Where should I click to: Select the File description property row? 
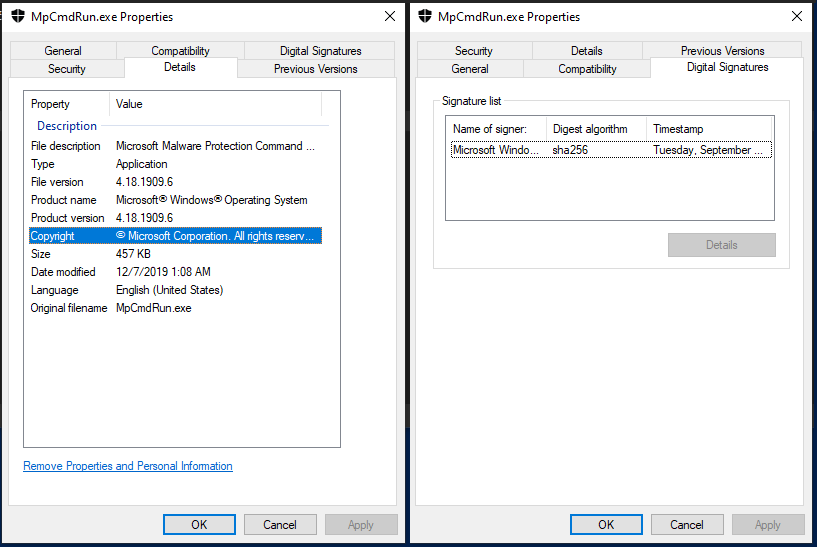(175, 146)
